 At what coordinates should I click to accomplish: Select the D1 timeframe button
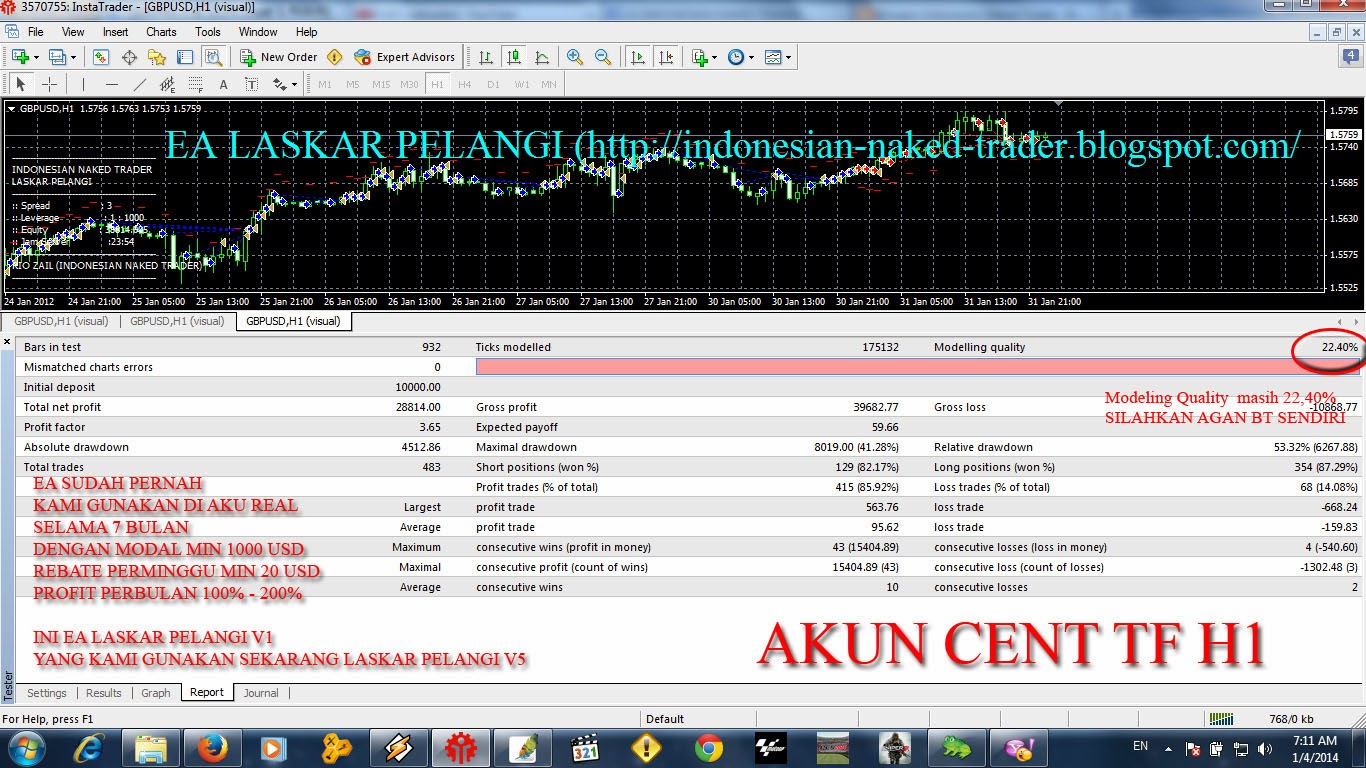pos(492,84)
